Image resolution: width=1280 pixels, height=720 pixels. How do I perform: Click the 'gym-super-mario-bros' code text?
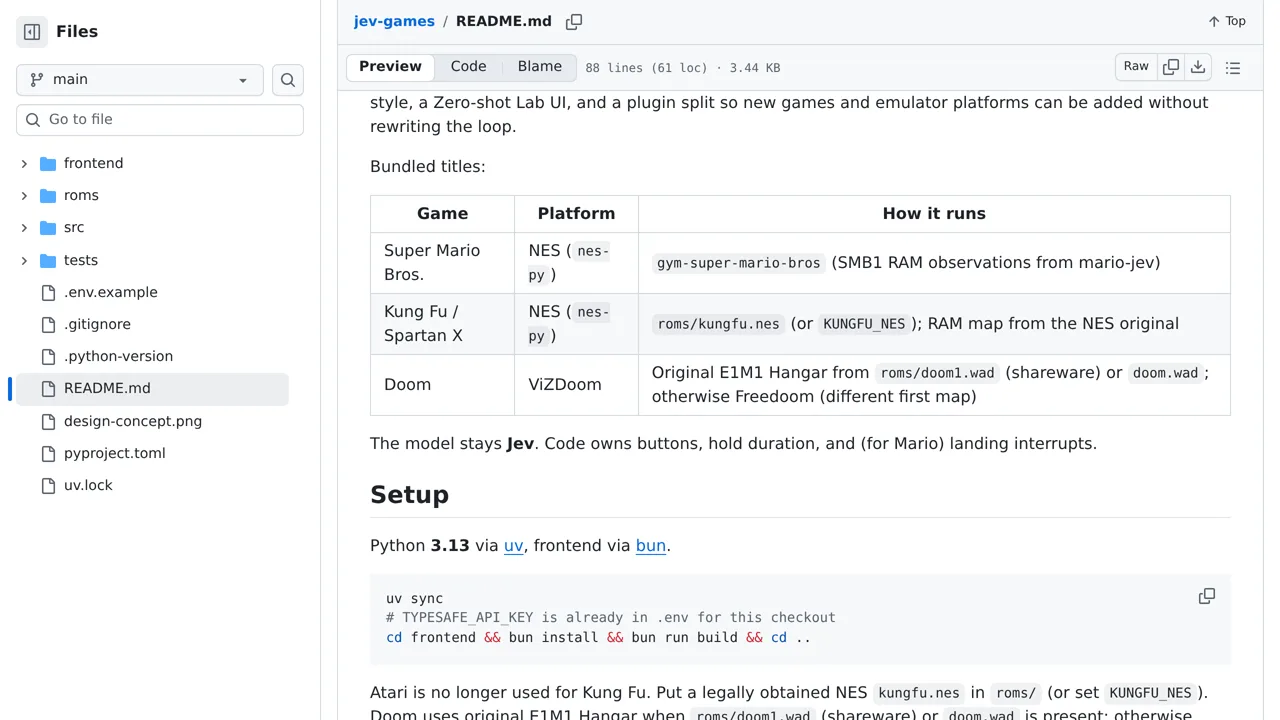[738, 263]
